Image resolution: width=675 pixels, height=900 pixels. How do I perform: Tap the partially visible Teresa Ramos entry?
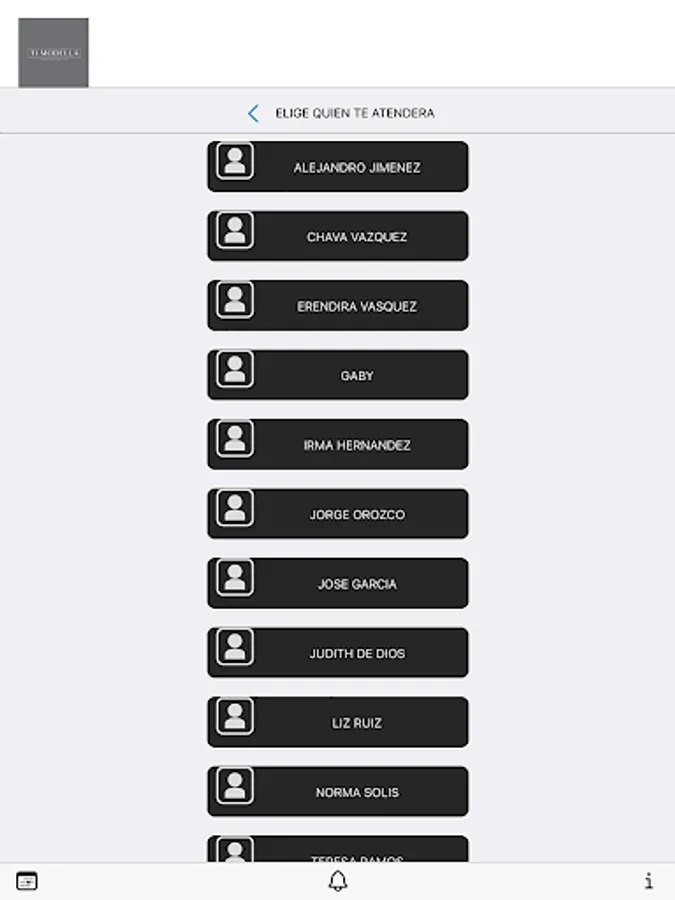tap(338, 849)
